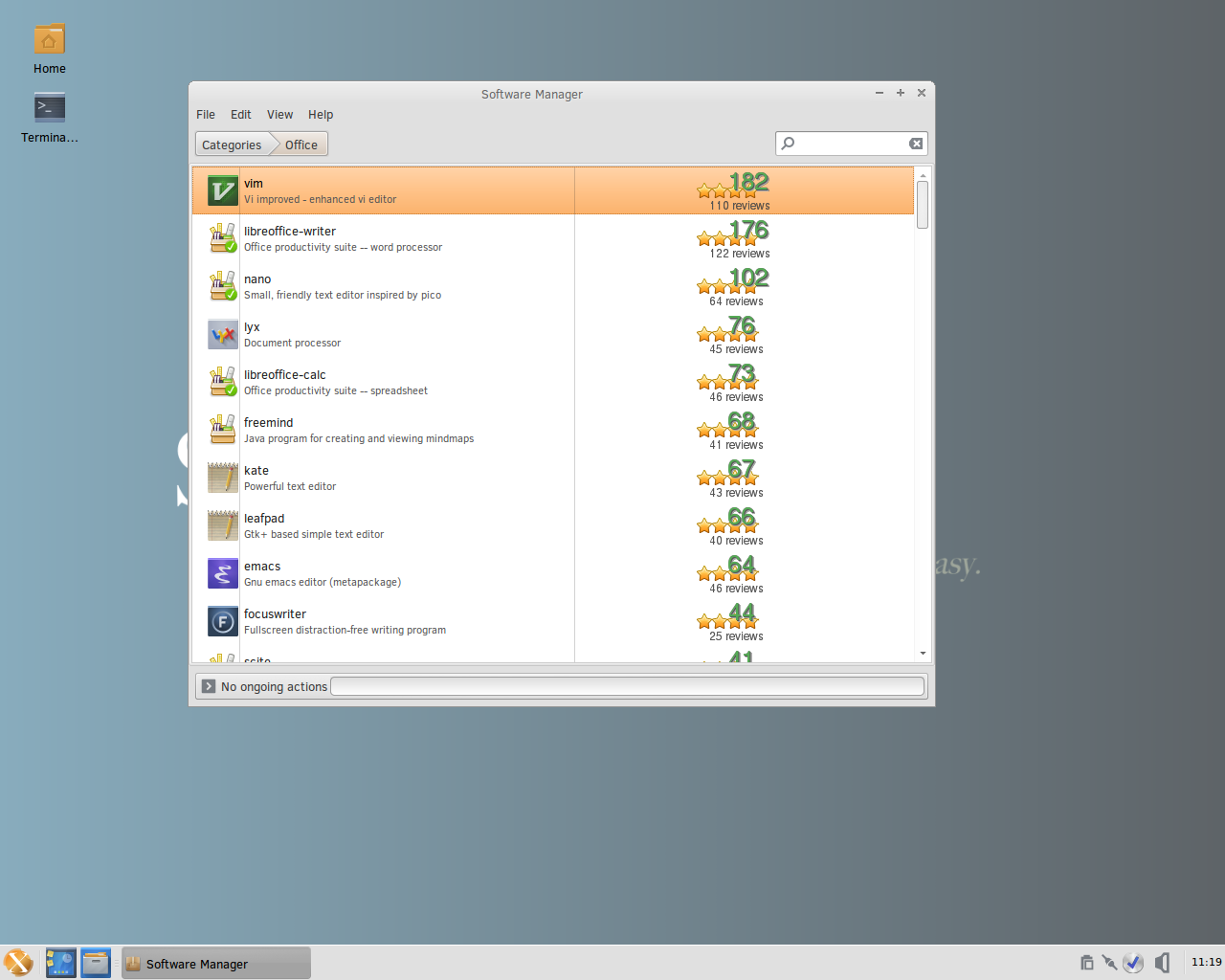1225x980 pixels.
Task: Click the network connection tray icon
Action: [1109, 963]
